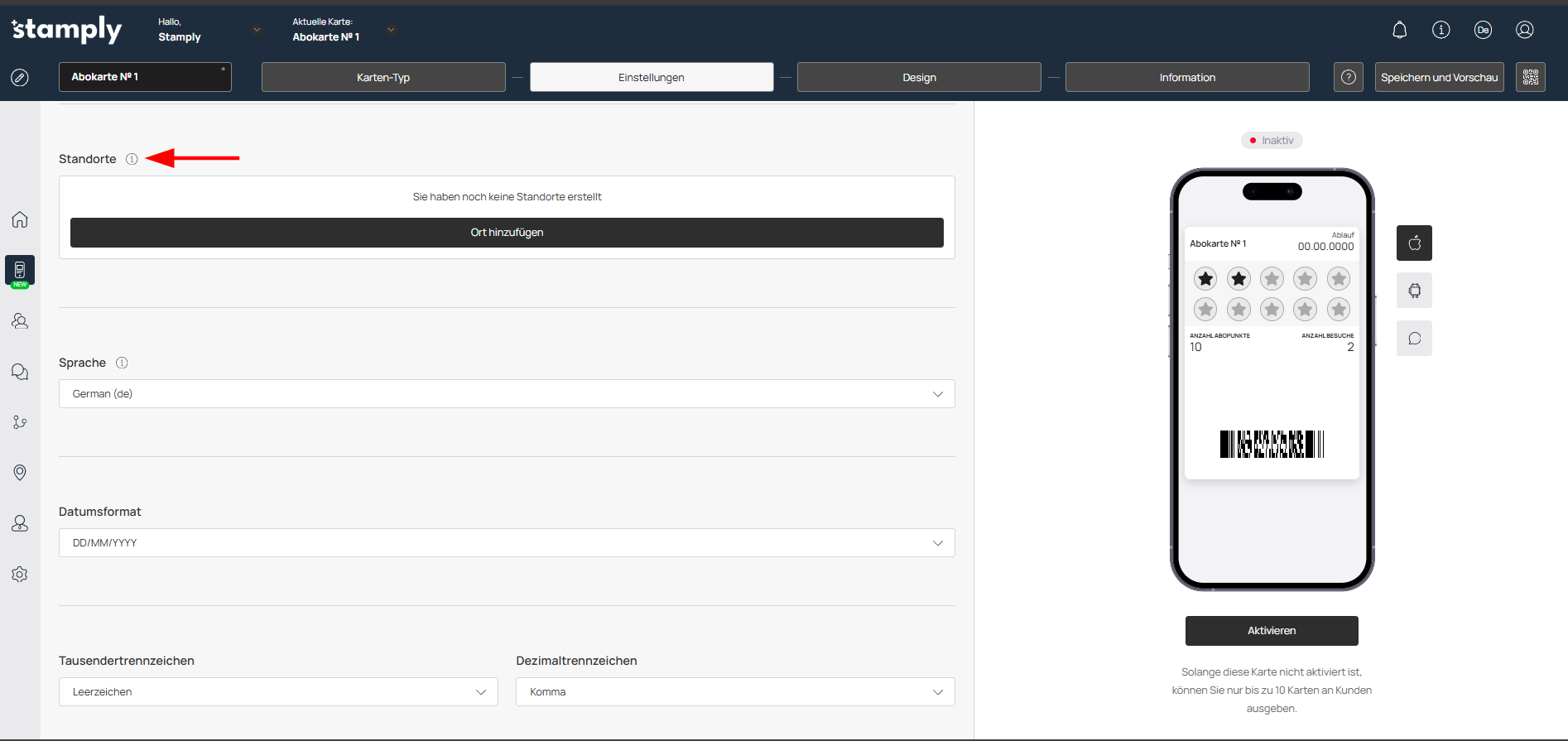
Task: Click the Ort hinzufügen button
Action: click(507, 233)
